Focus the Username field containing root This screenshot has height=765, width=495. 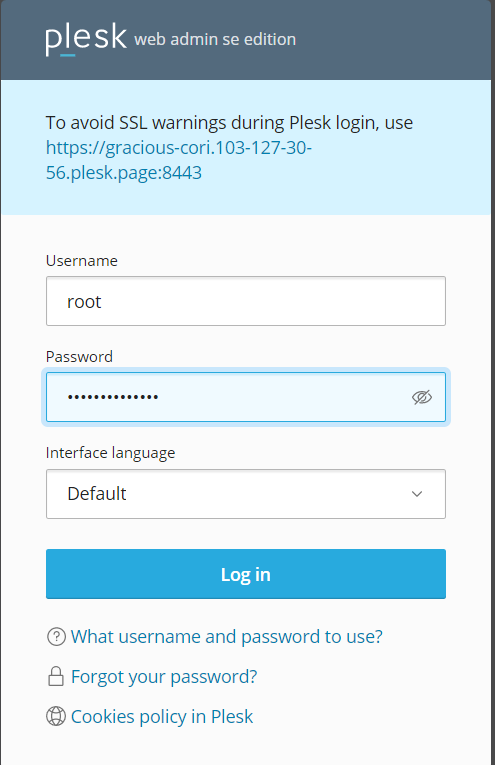pos(246,301)
